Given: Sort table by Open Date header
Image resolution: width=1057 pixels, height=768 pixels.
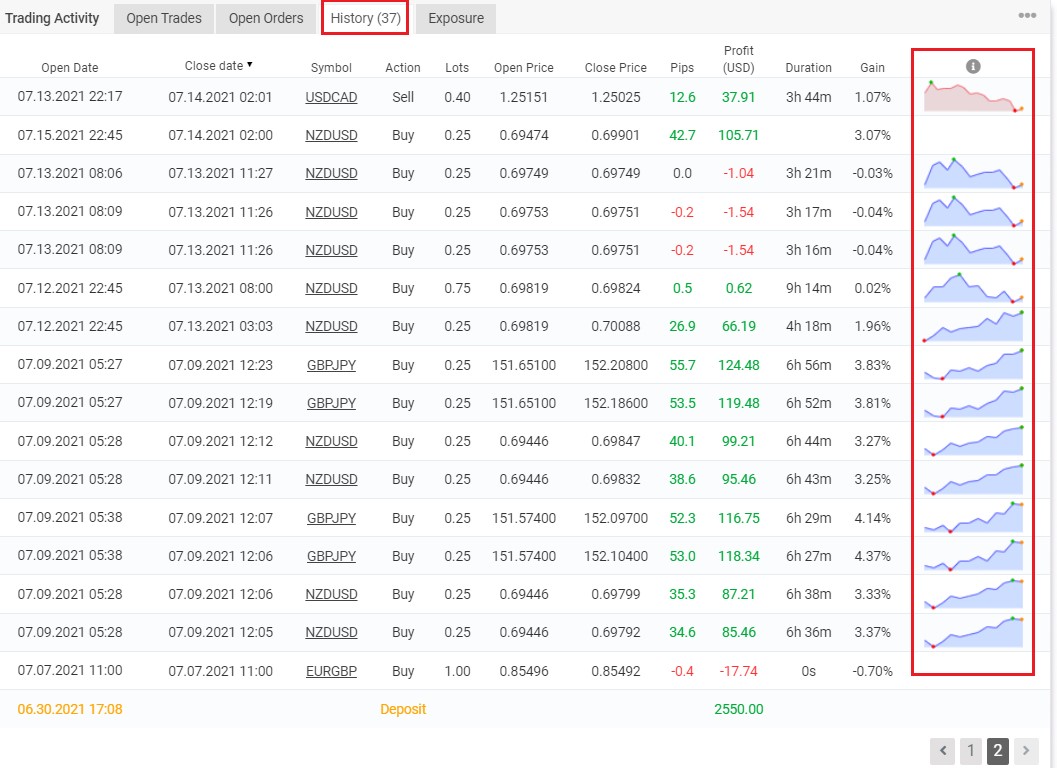Looking at the screenshot, I should [69, 67].
